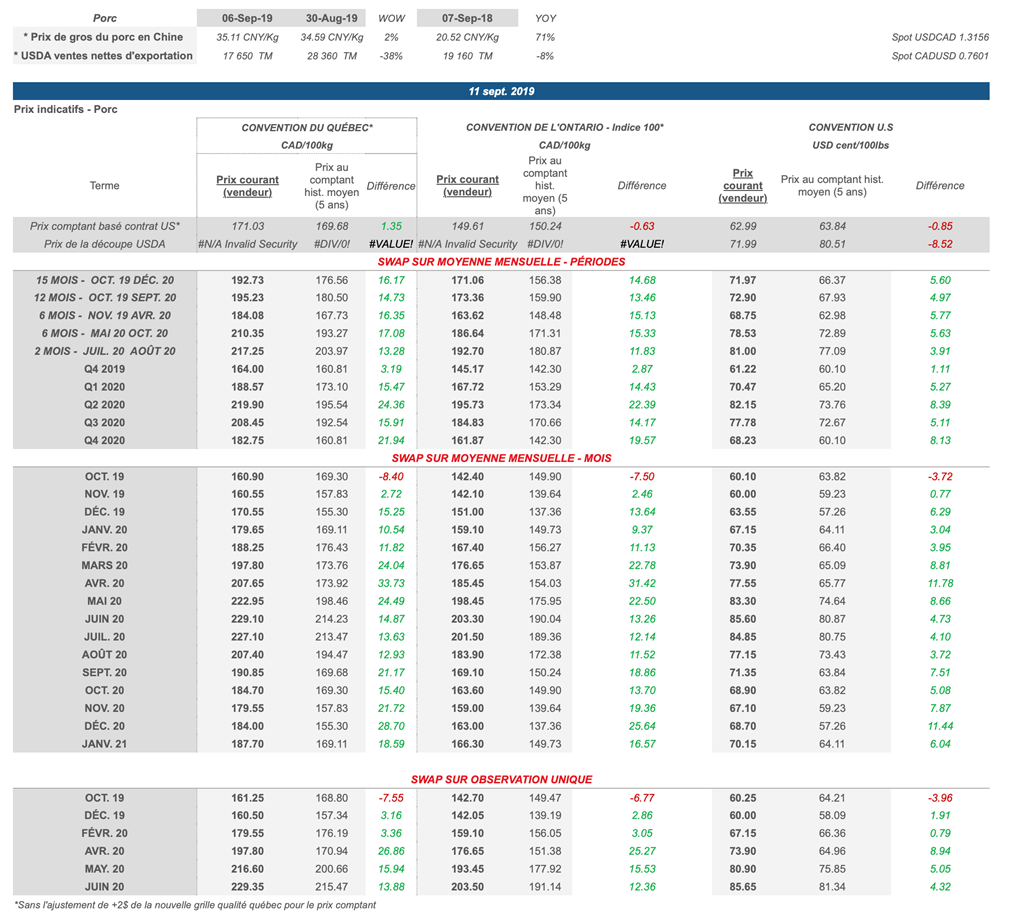
Task: Click the footnote about the +2$ adjustment
Action: pyautogui.click(x=195, y=905)
